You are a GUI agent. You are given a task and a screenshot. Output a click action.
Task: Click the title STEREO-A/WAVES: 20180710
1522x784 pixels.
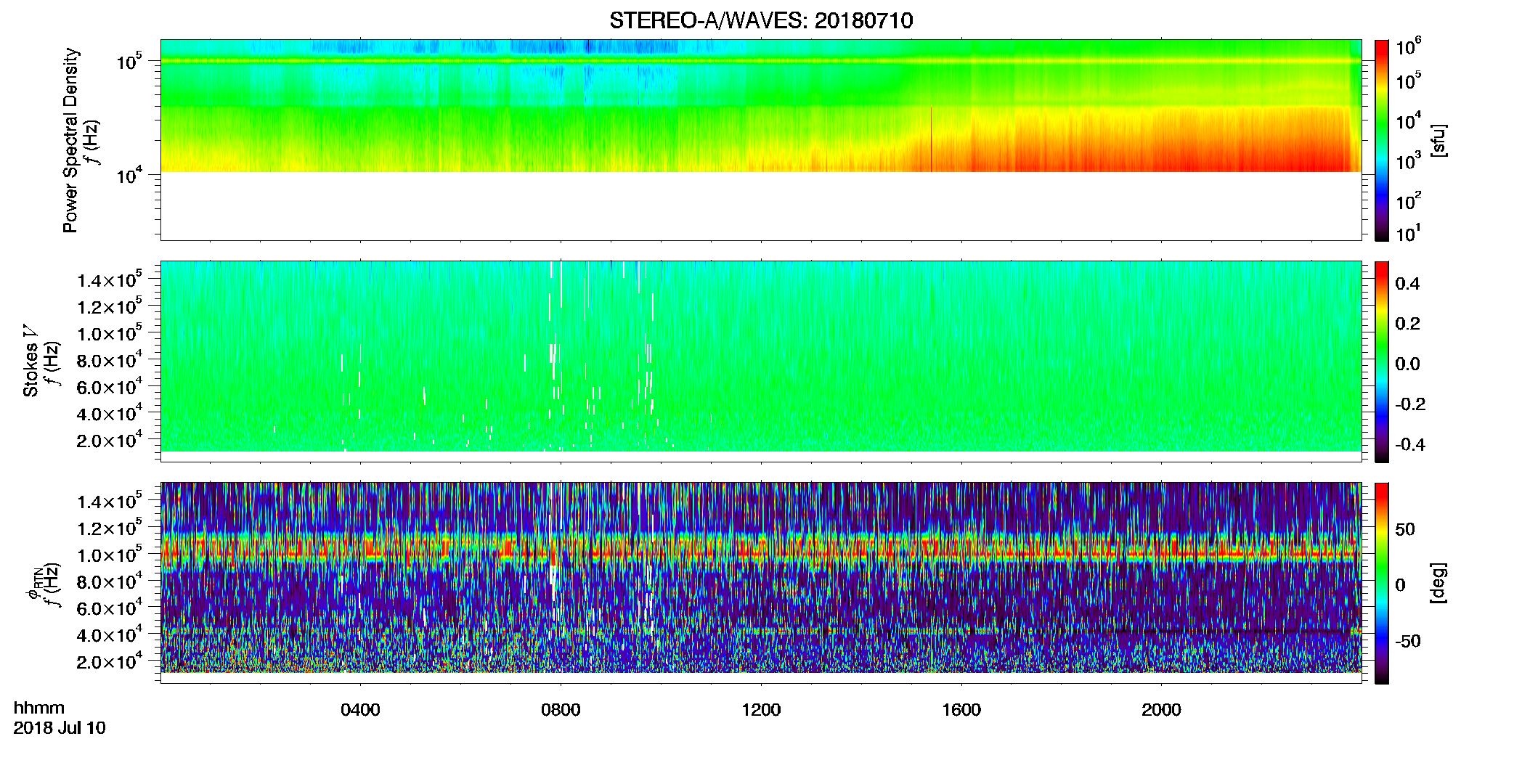(x=761, y=20)
